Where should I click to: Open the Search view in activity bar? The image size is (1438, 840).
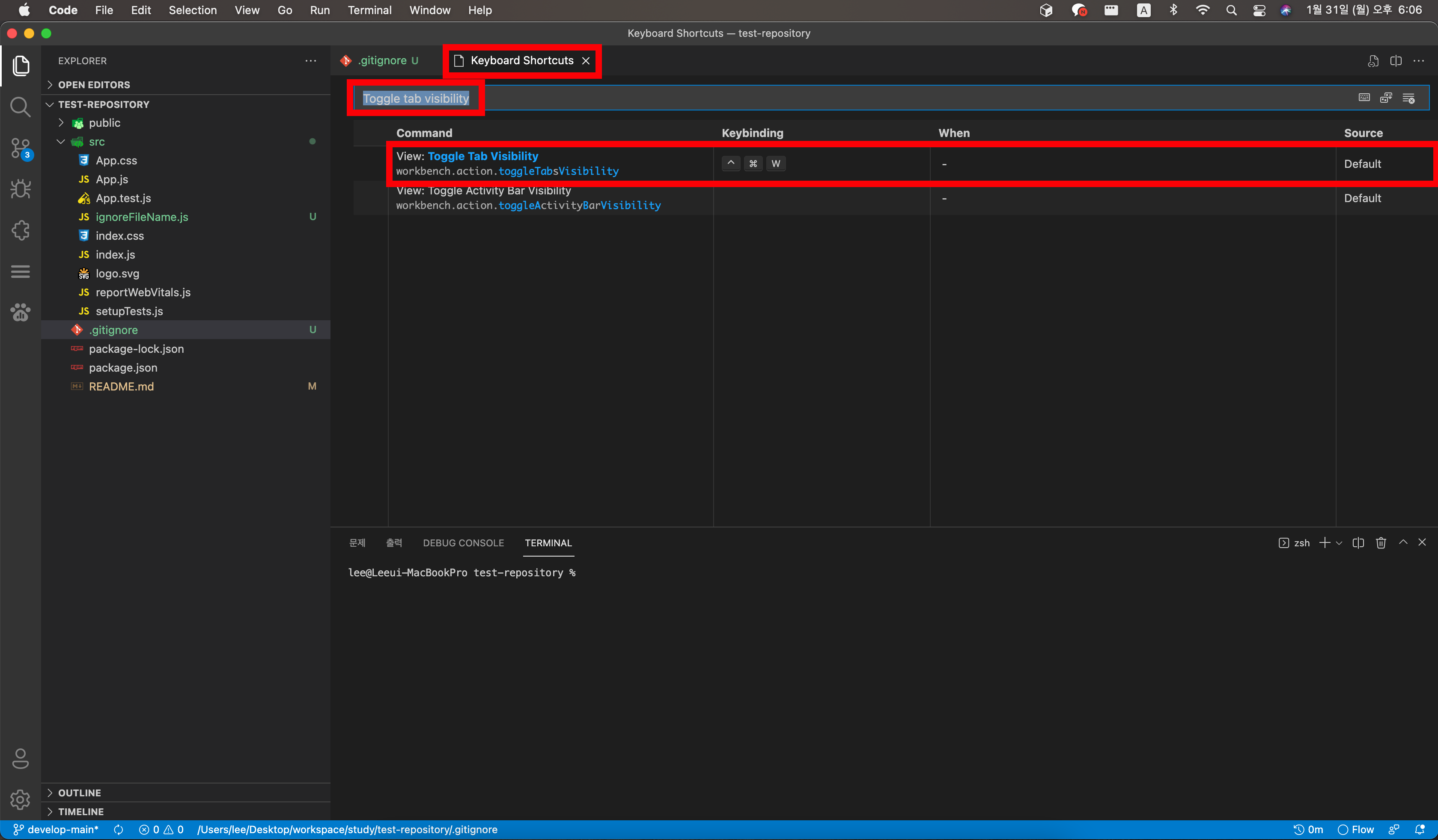tap(21, 107)
